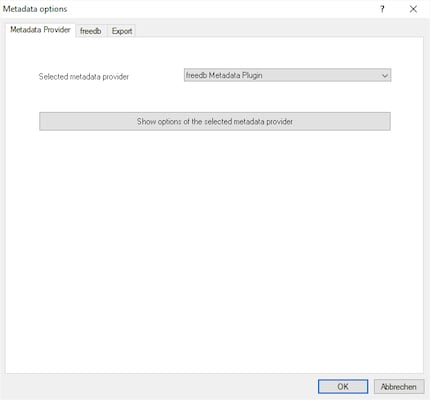
Task: Expand the metadata provider dropdown arrow
Action: click(x=385, y=76)
